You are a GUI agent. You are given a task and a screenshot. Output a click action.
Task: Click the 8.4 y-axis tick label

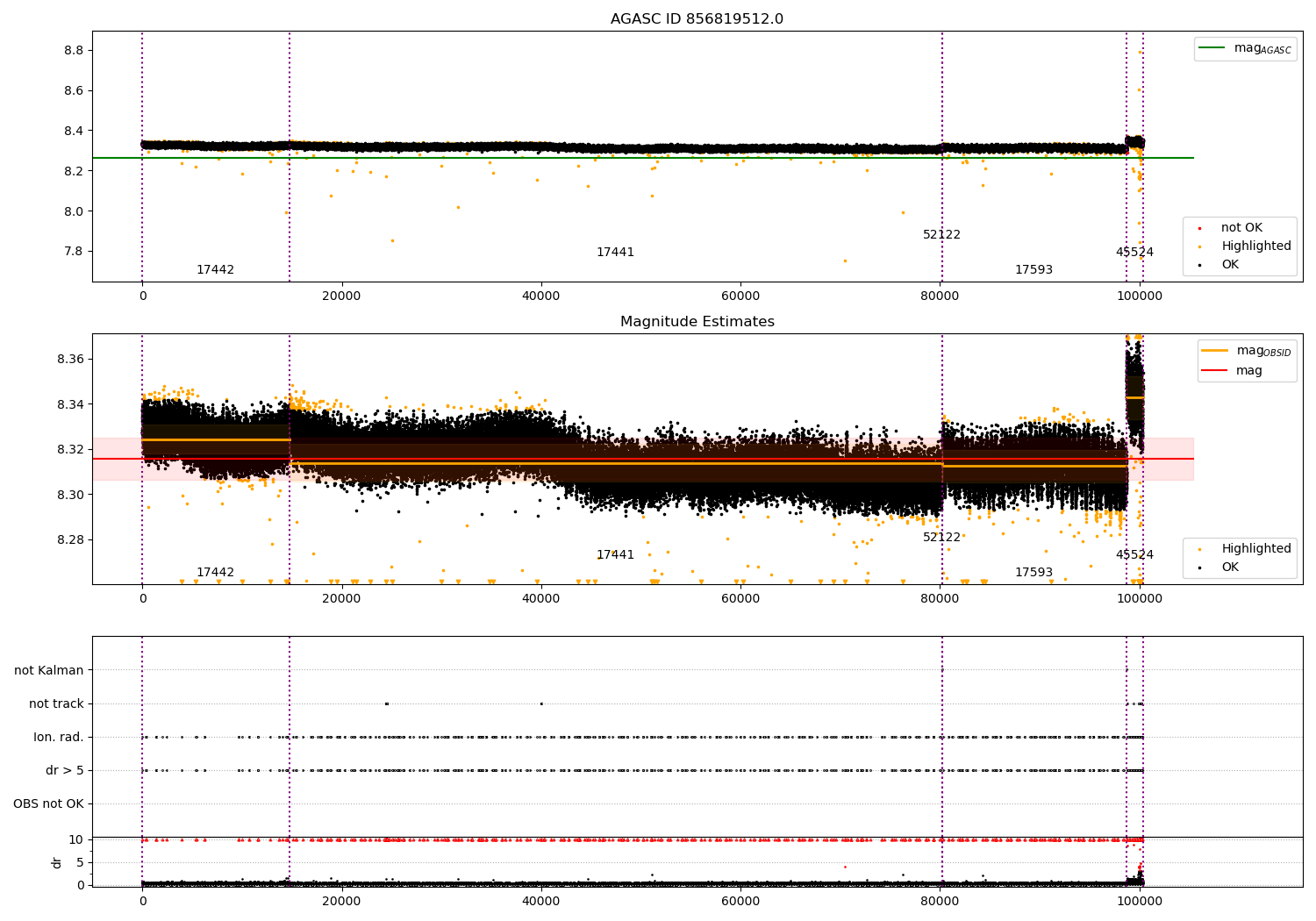tap(74, 132)
